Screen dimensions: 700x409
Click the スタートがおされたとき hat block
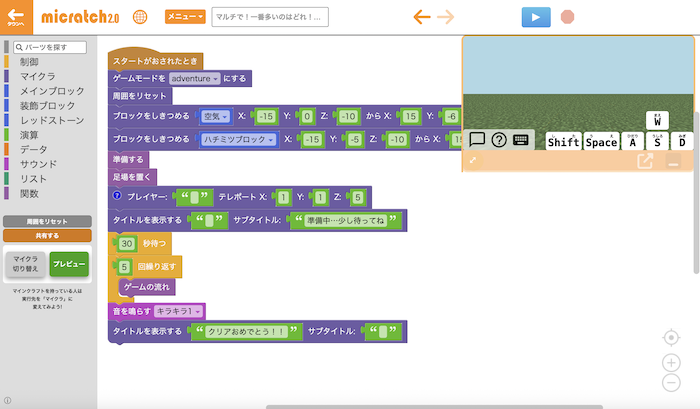(155, 61)
